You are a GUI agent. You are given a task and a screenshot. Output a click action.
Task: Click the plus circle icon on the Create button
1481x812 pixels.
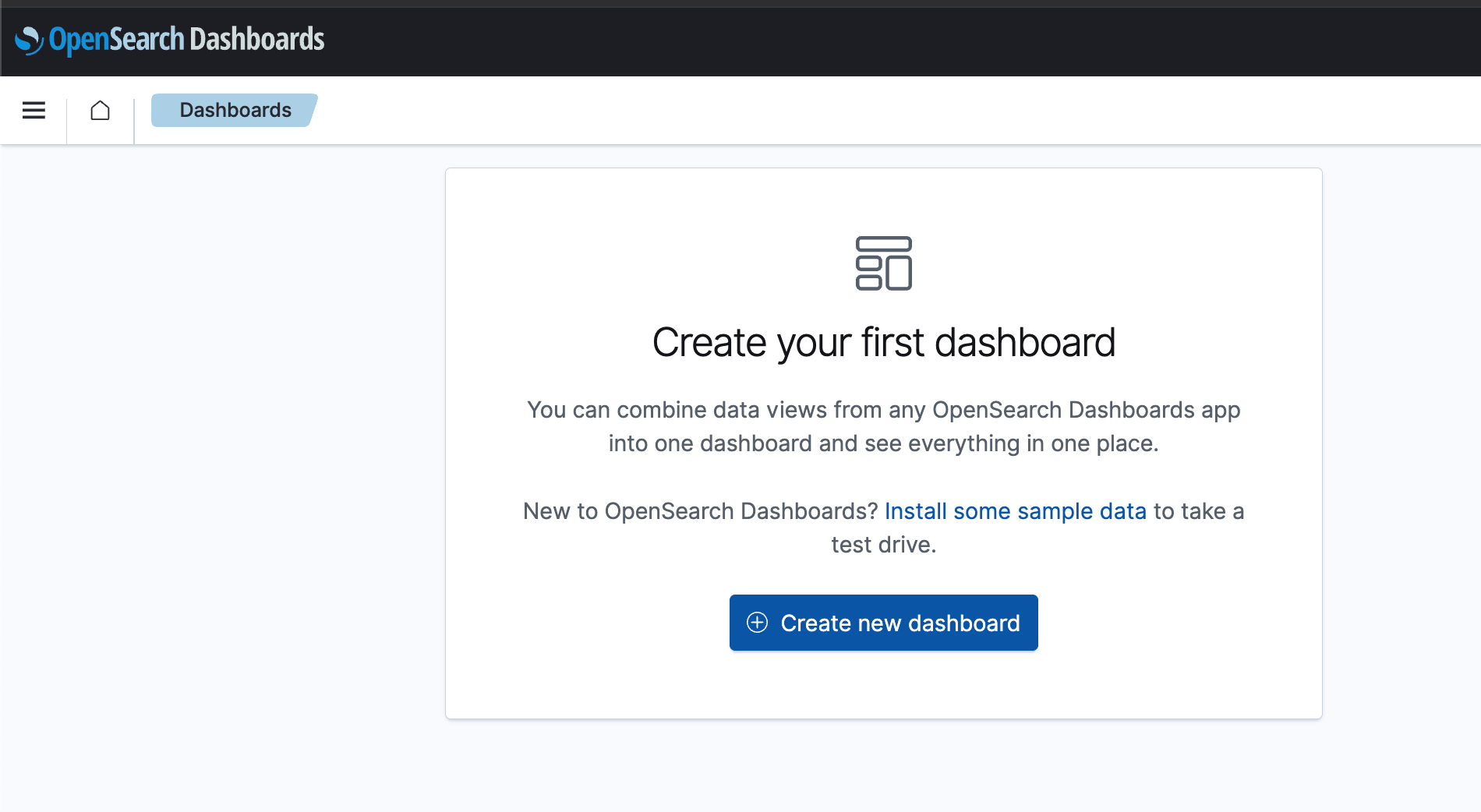[x=757, y=623]
